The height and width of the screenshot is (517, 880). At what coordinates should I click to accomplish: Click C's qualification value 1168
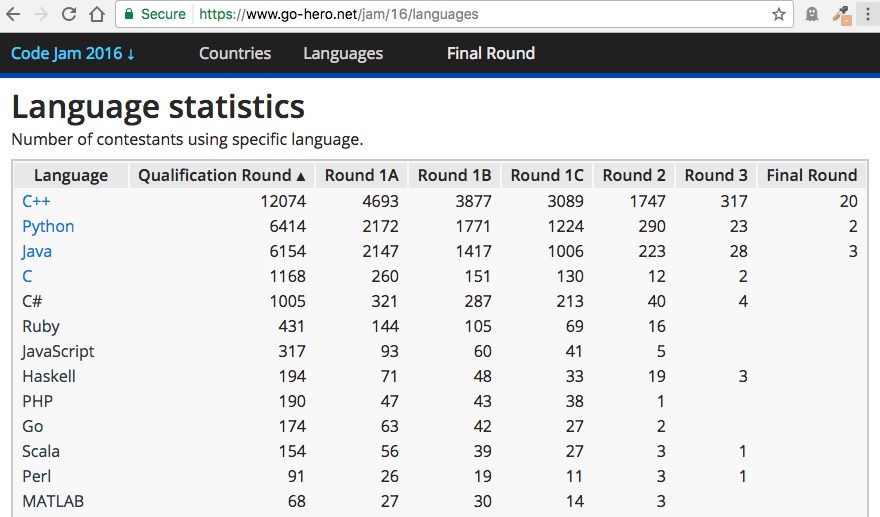click(x=287, y=276)
